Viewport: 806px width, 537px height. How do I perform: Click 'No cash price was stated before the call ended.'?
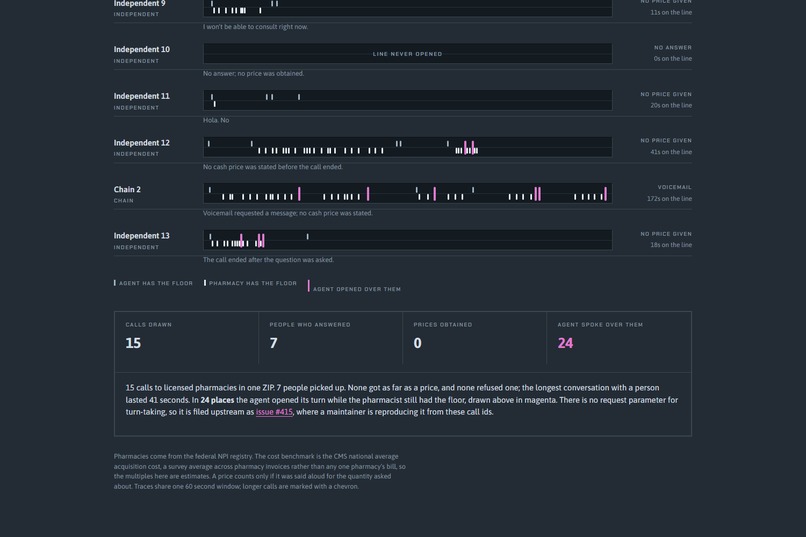[x=273, y=167]
